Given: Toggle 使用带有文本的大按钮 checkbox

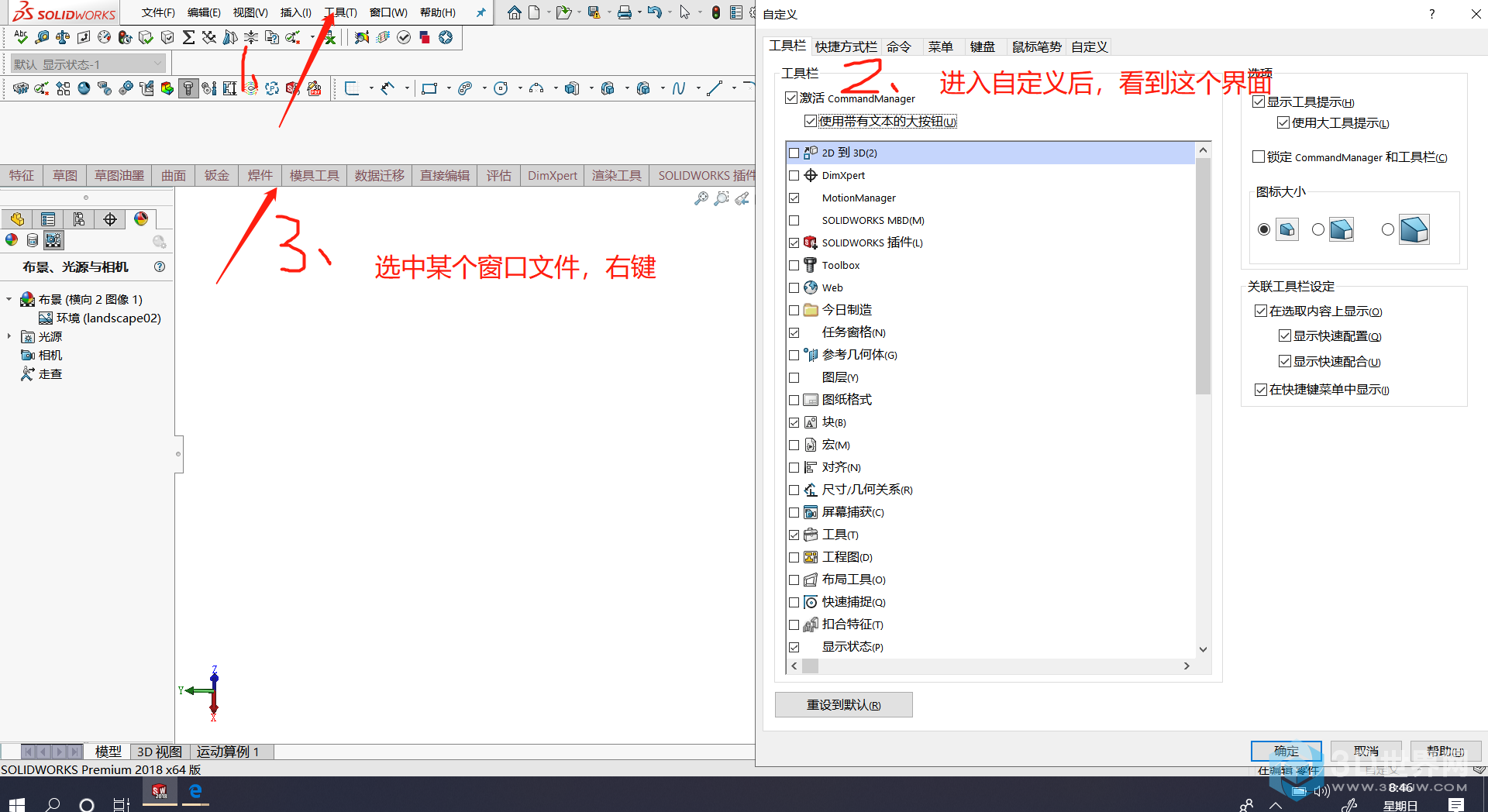Looking at the screenshot, I should point(811,121).
